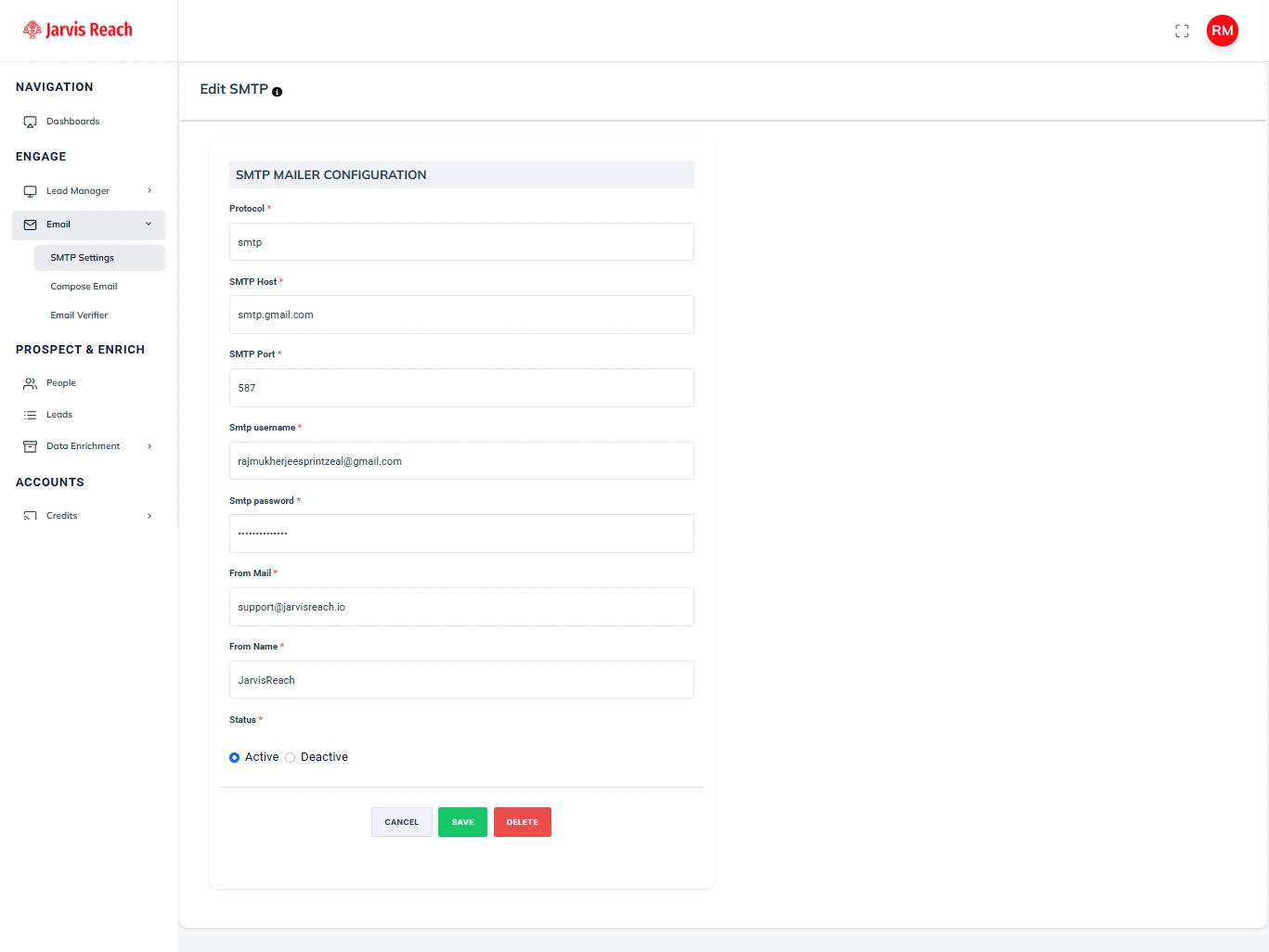This screenshot has height=952, width=1269.
Task: Click the Cancel button
Action: pos(402,822)
